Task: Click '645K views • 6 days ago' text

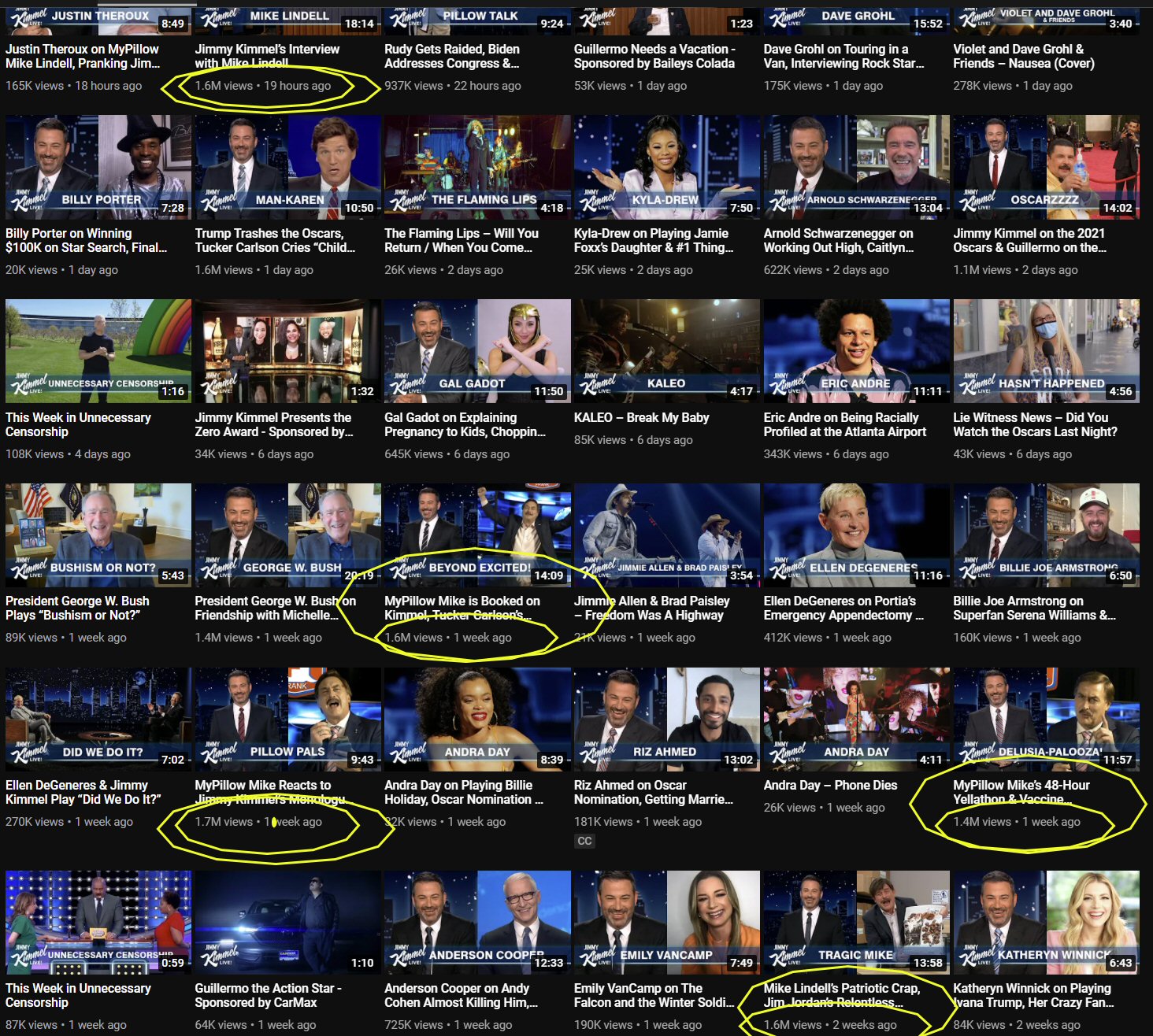Action: coord(447,454)
